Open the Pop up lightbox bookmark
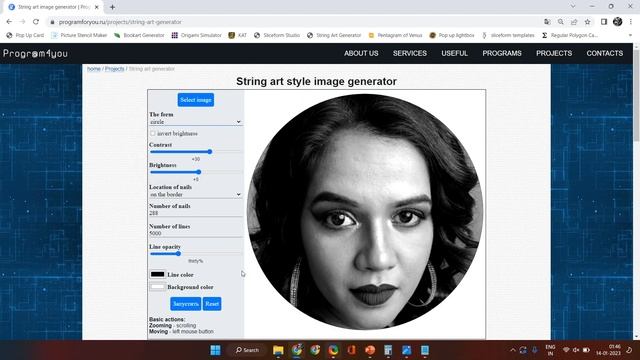The width and height of the screenshot is (640, 360). pyautogui.click(x=452, y=36)
